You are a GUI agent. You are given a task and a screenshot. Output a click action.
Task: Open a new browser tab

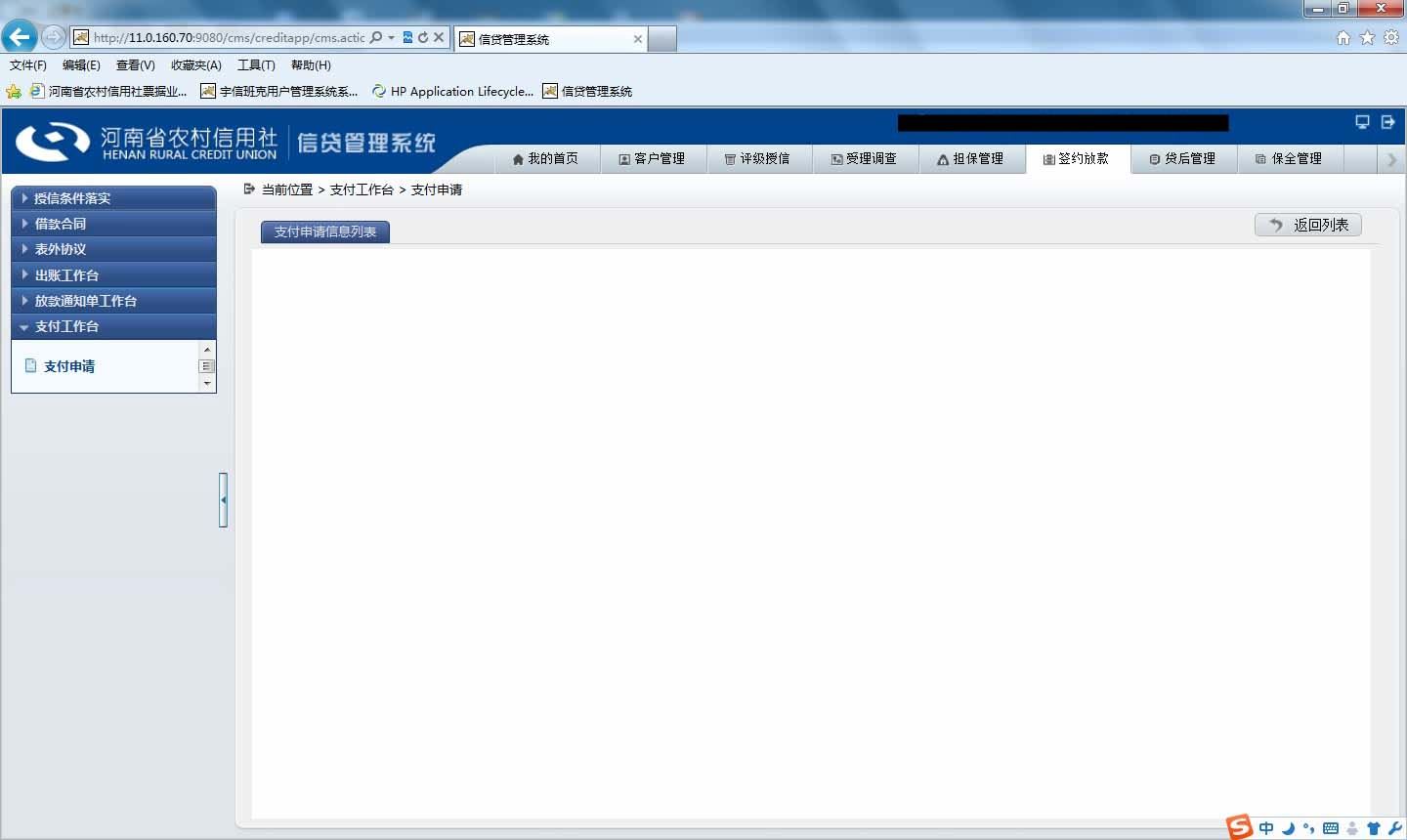(662, 39)
